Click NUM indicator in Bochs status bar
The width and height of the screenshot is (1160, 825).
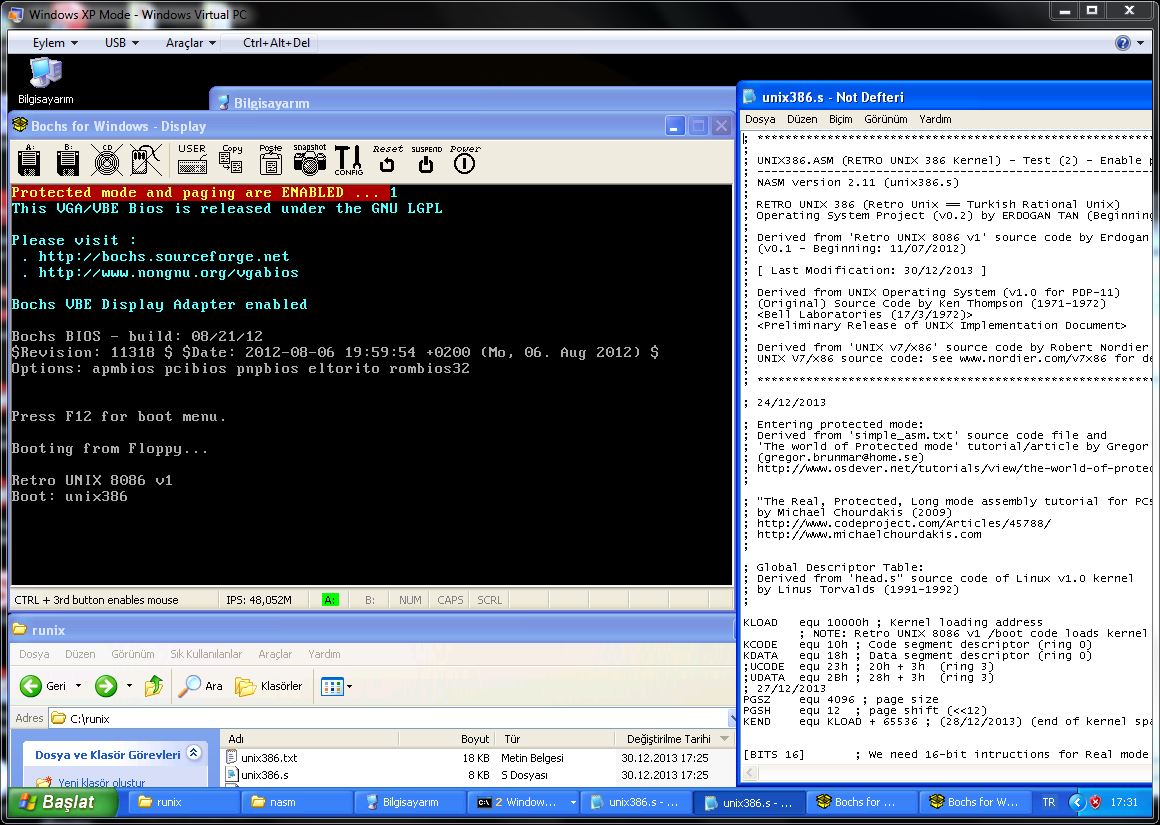(410, 600)
